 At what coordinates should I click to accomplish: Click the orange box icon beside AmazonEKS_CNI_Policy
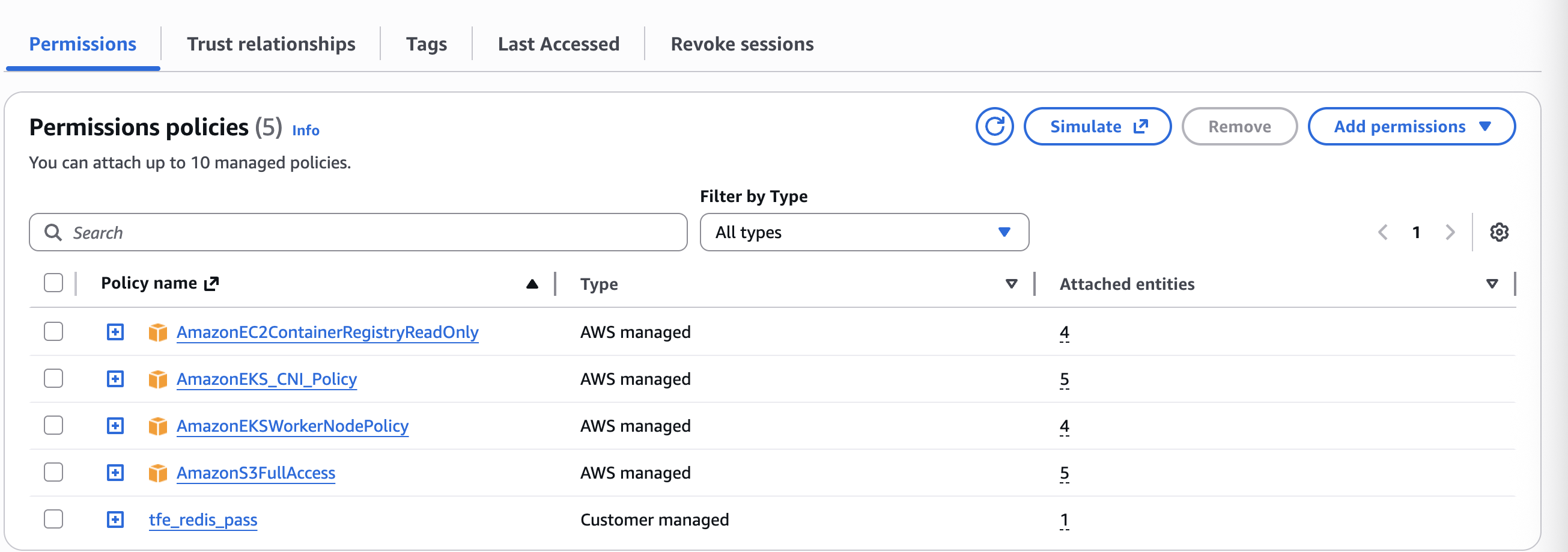157,379
